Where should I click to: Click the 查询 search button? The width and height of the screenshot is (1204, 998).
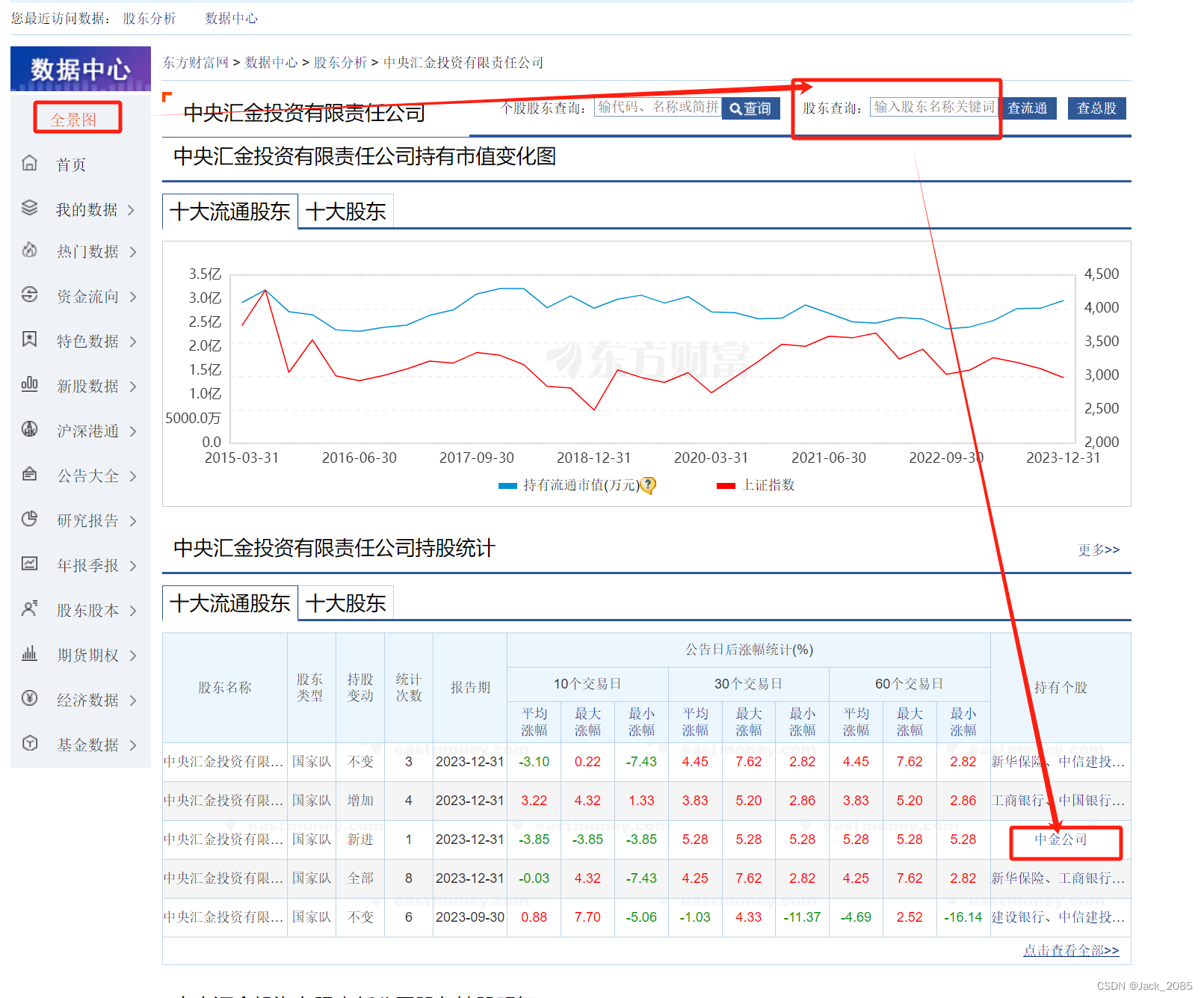tap(750, 108)
